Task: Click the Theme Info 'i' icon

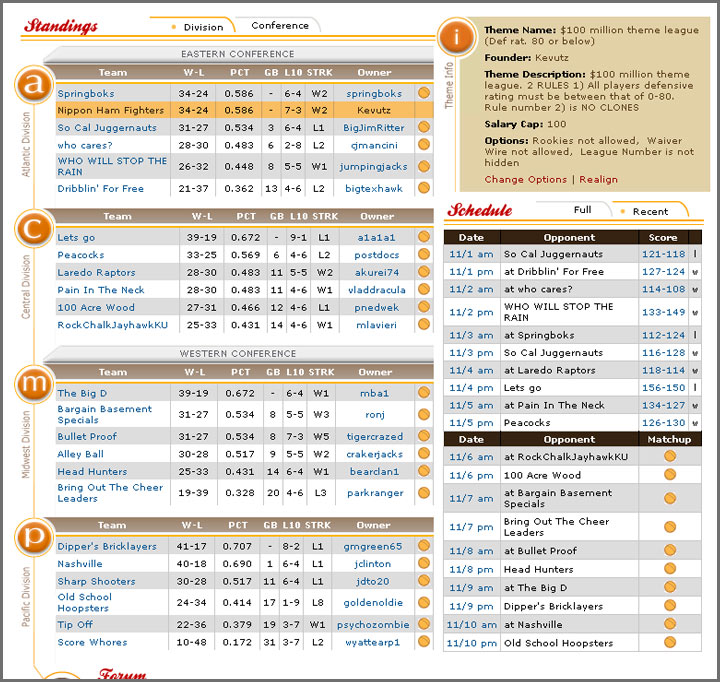Action: click(x=458, y=38)
